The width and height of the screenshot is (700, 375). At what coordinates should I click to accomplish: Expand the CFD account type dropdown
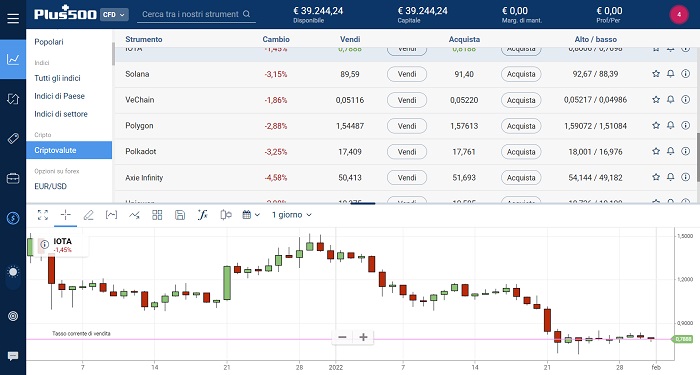click(114, 14)
